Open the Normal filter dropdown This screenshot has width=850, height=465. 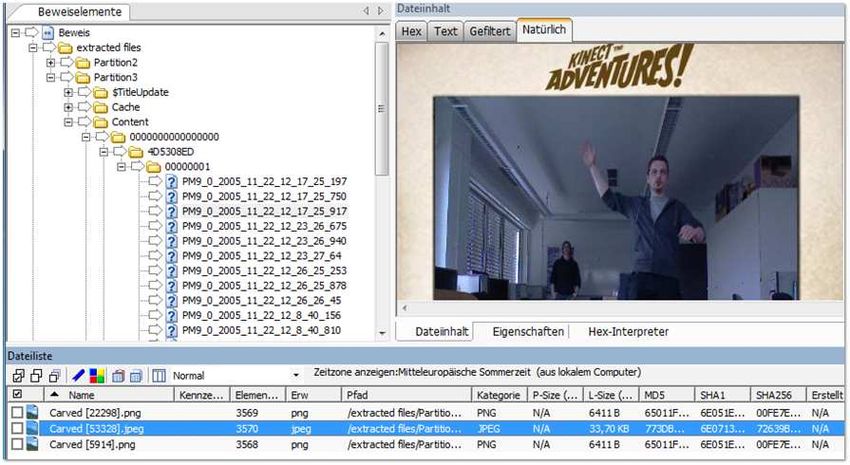coord(296,375)
